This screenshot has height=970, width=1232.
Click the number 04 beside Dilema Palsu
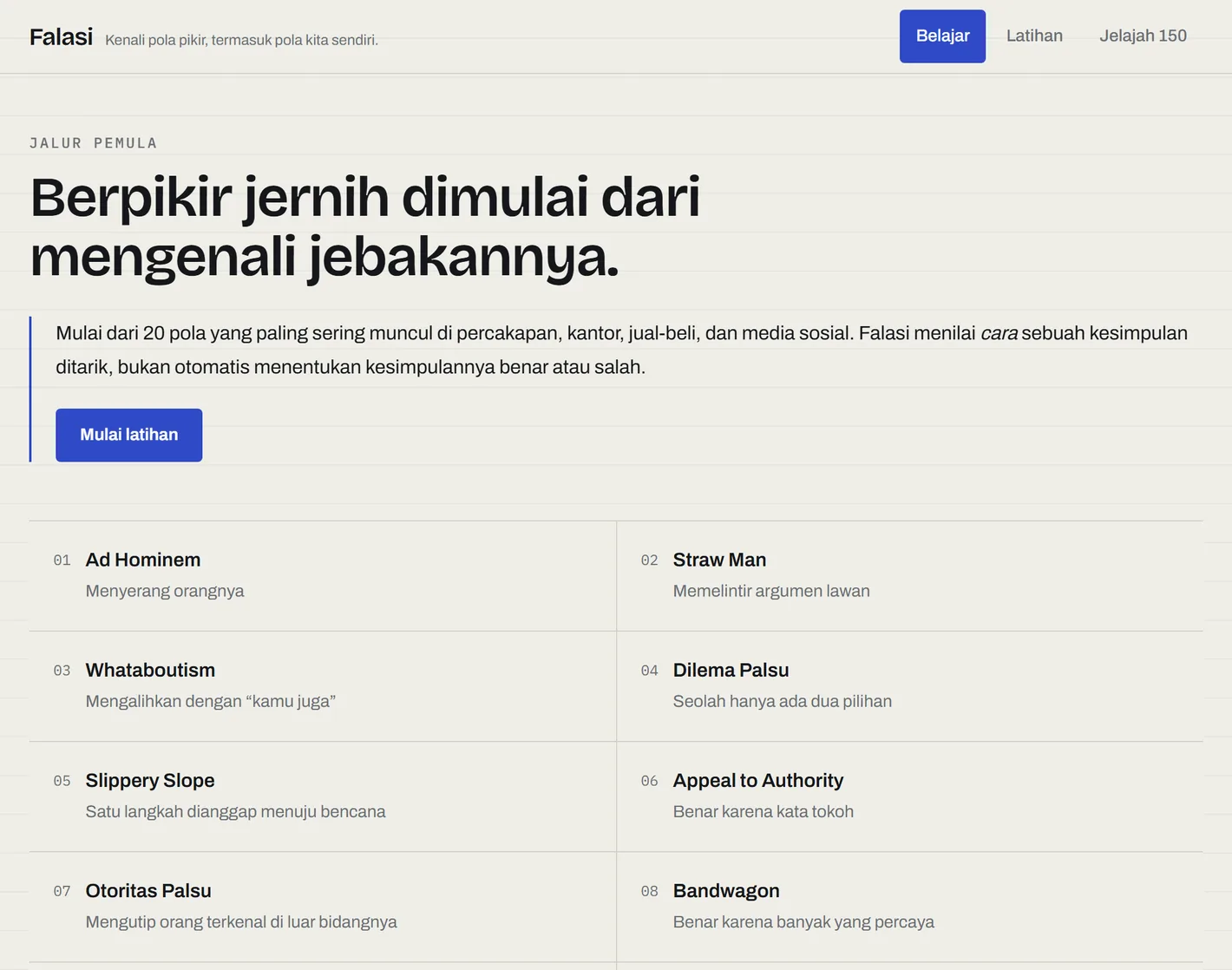tap(650, 671)
